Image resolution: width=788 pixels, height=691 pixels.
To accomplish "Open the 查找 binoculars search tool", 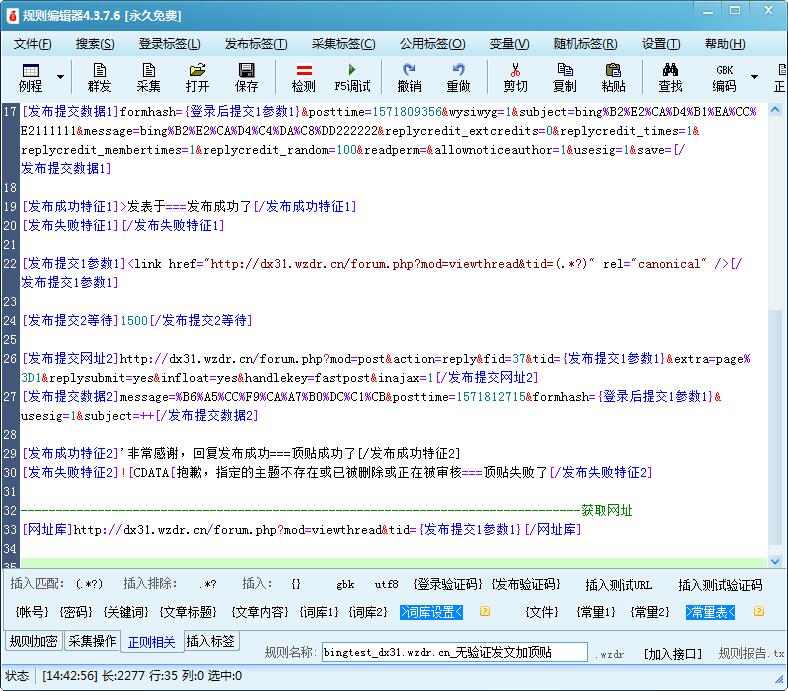I will [x=670, y=77].
